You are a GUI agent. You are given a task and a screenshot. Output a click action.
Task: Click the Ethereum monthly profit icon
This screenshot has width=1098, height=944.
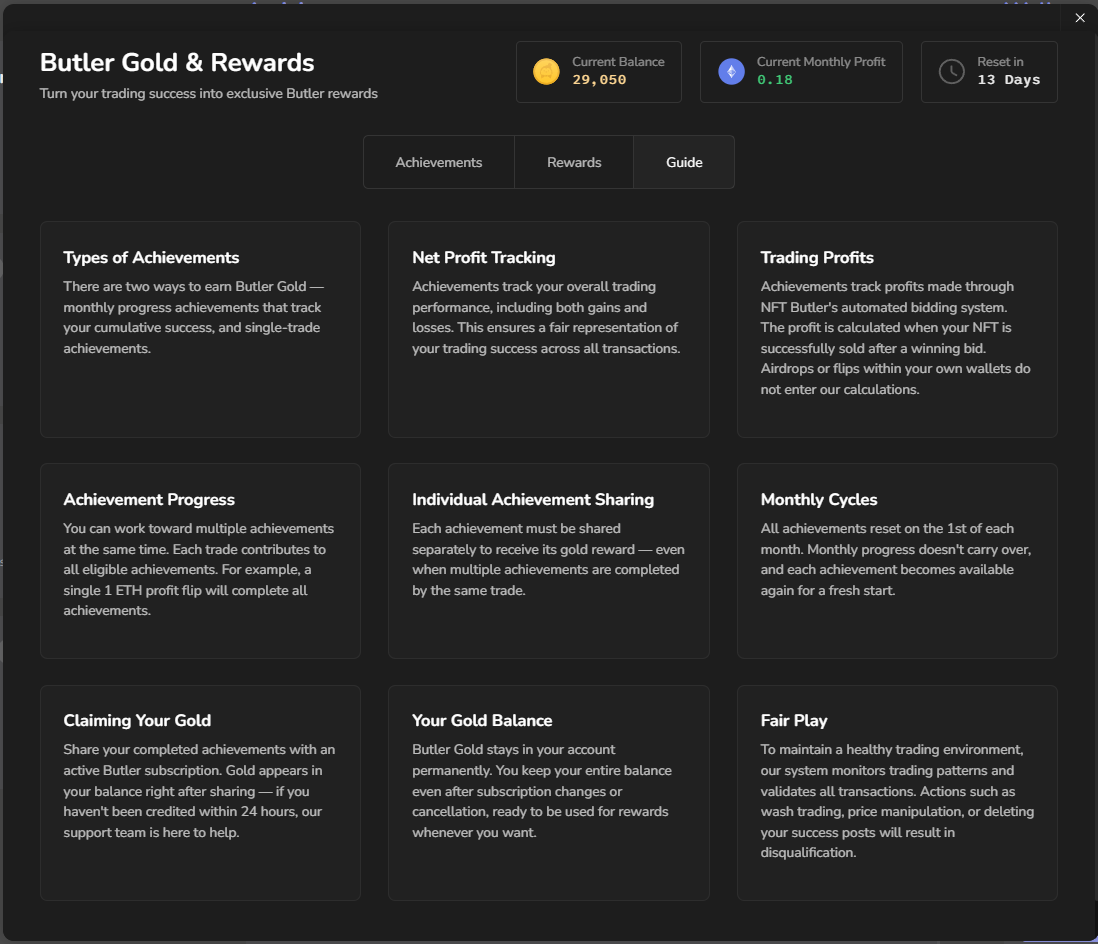coord(731,72)
